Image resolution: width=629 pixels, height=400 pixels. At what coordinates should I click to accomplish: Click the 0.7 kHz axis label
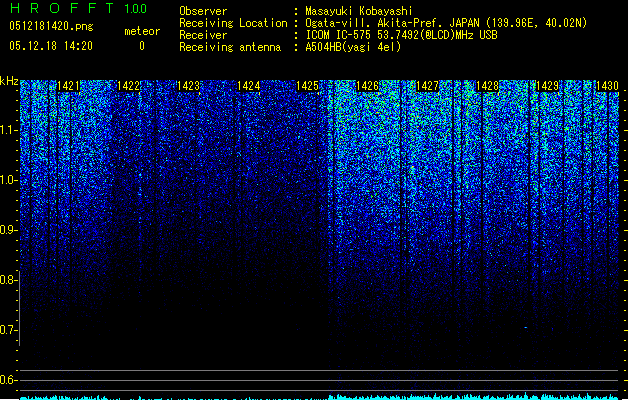[x=8, y=330]
